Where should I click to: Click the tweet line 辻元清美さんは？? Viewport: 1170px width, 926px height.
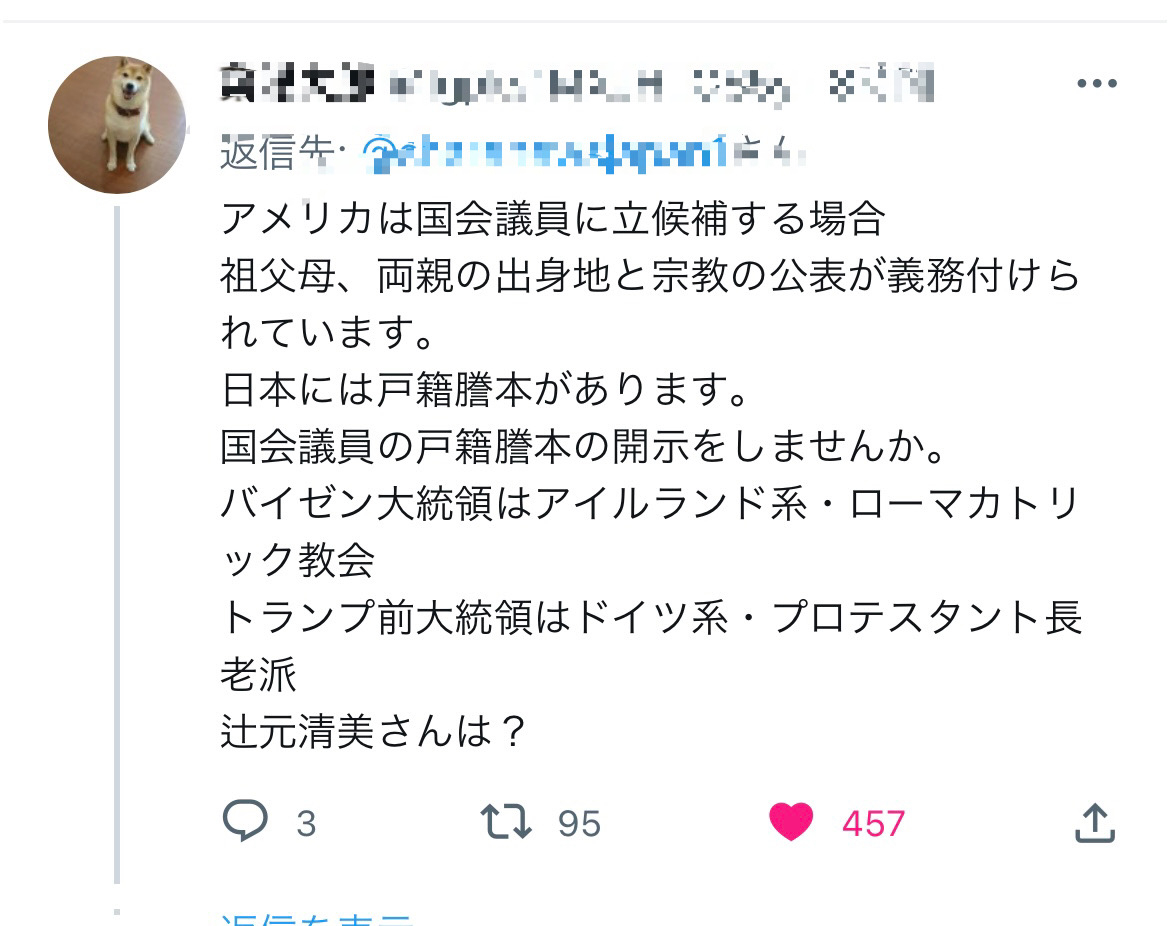tap(374, 731)
